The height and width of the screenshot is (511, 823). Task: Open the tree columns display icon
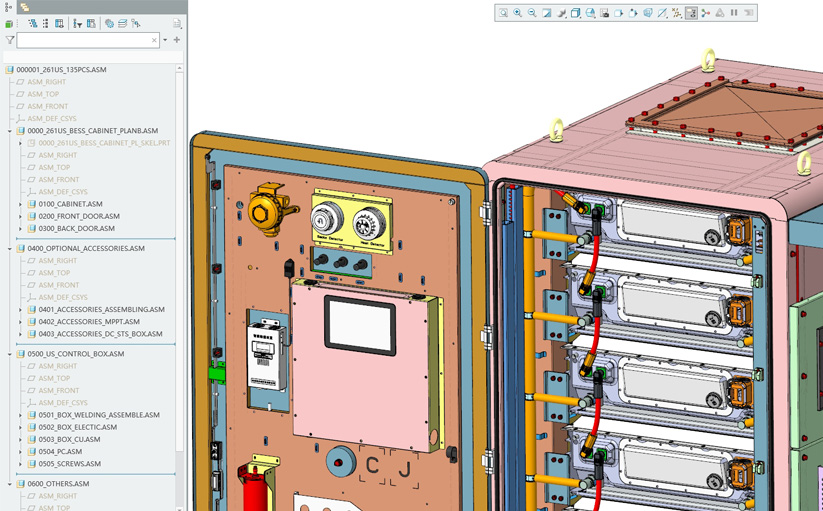coord(60,23)
